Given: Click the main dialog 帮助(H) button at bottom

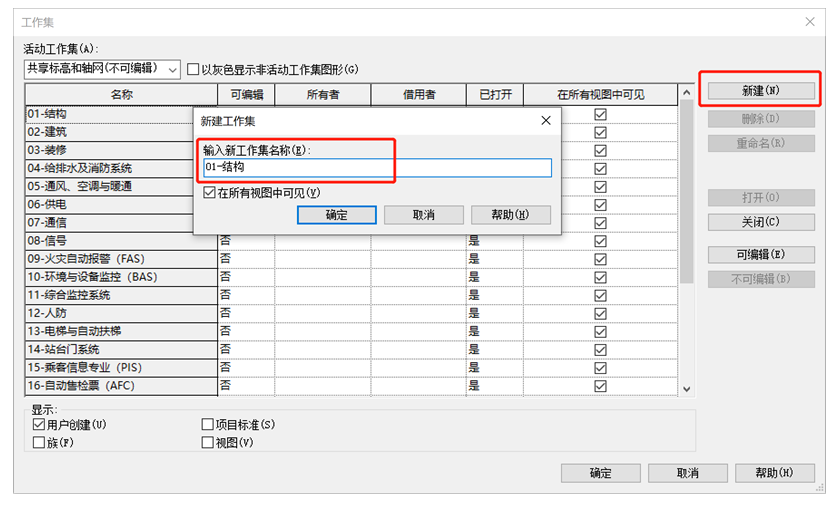Looking at the screenshot, I should coord(775,473).
